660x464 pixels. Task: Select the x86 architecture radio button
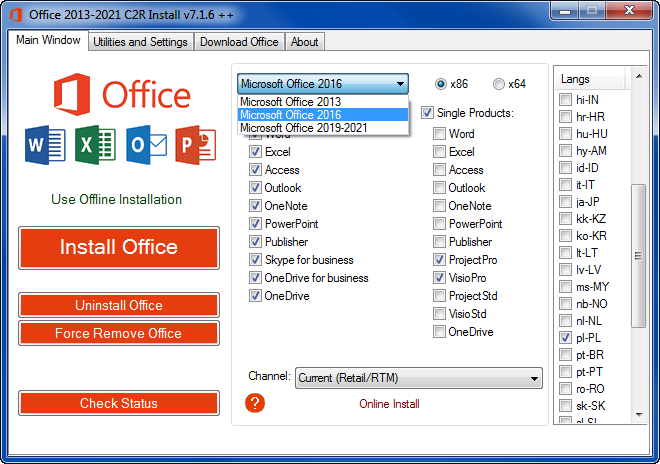(x=440, y=84)
